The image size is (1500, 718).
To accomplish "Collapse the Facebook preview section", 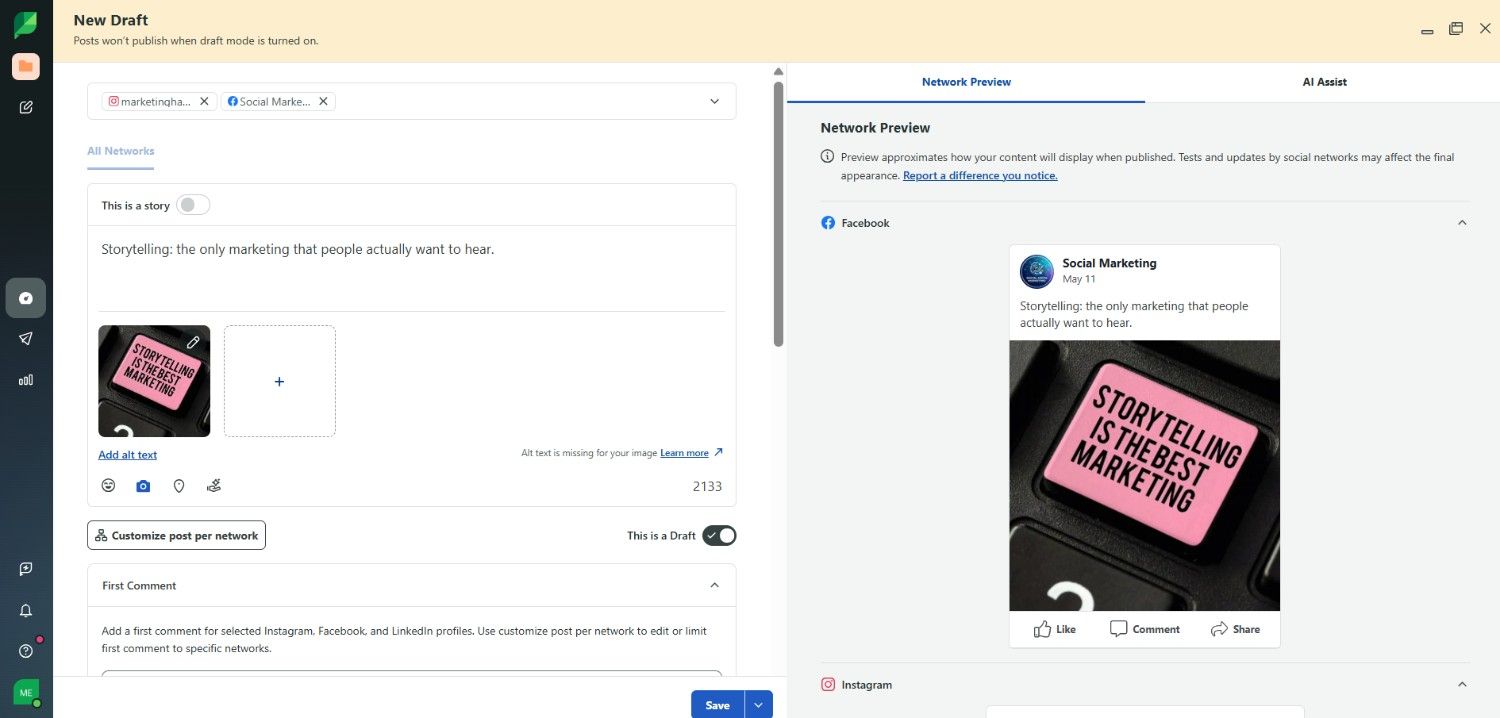I will [1462, 222].
